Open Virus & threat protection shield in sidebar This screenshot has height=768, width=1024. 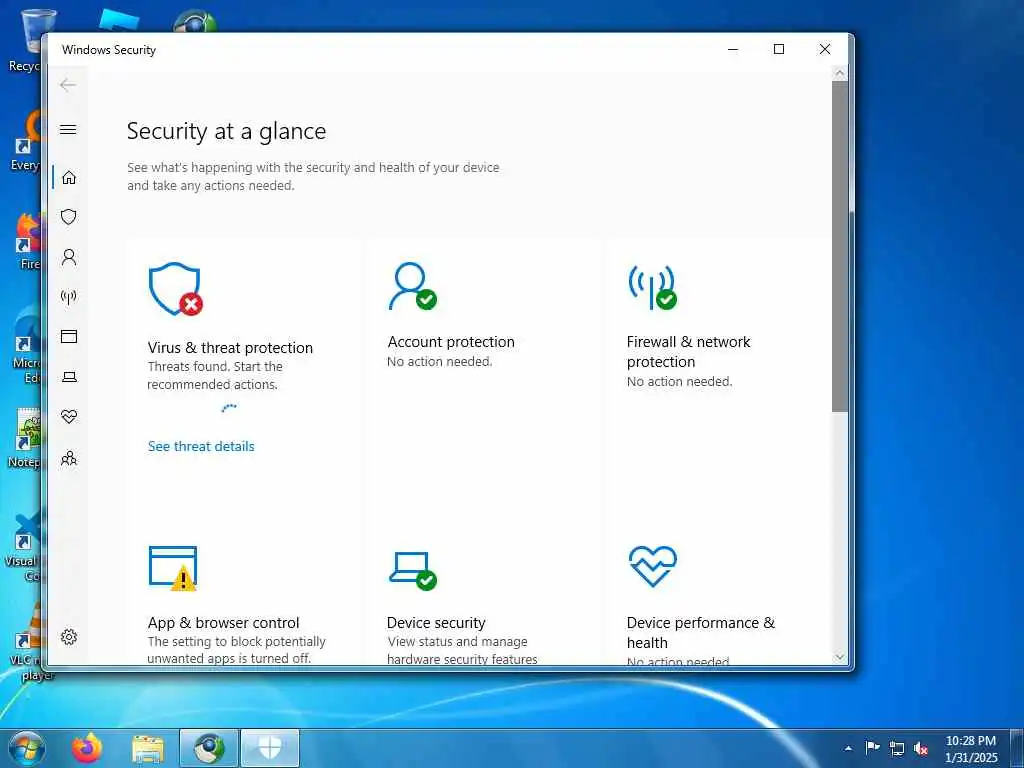(69, 217)
